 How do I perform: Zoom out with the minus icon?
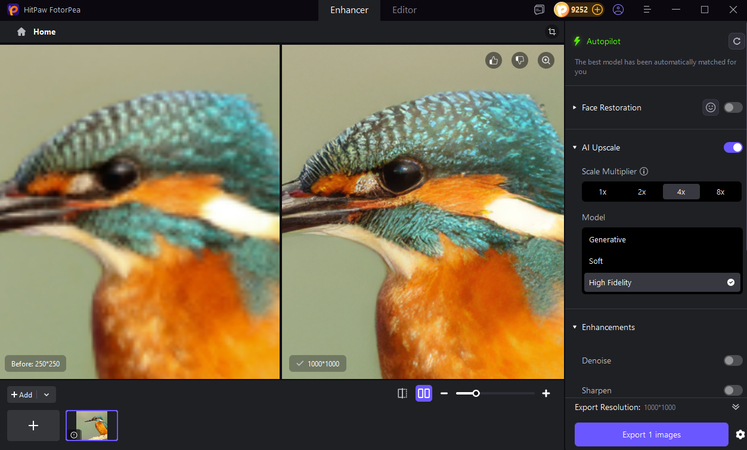444,393
